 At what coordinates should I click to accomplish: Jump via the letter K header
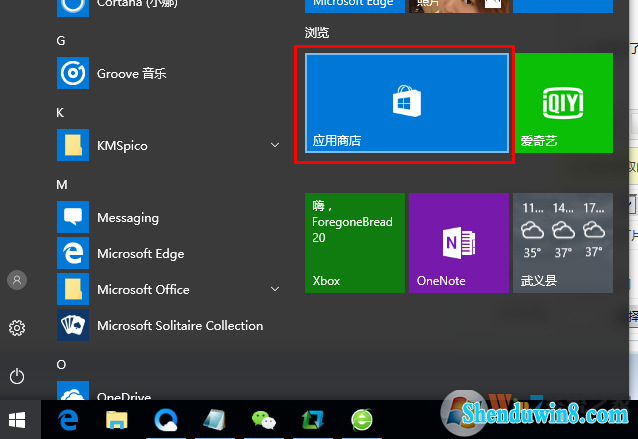(60, 113)
